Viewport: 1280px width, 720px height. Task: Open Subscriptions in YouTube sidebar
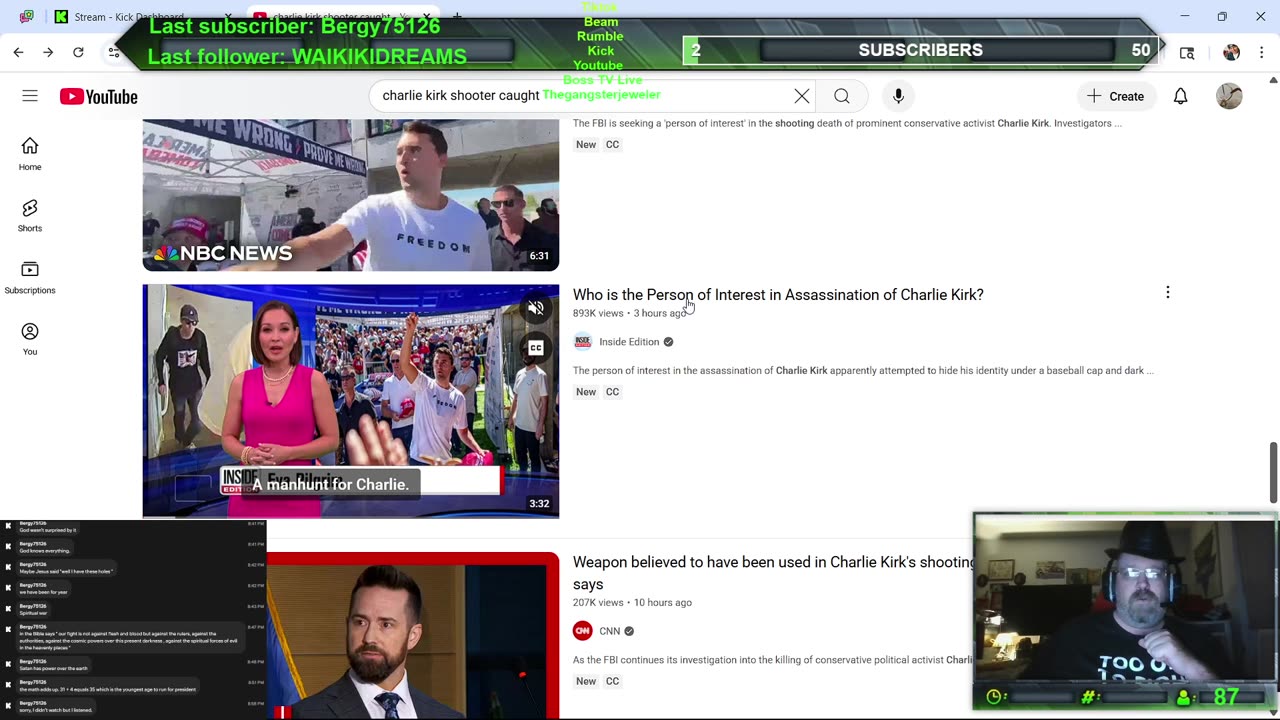(30, 277)
